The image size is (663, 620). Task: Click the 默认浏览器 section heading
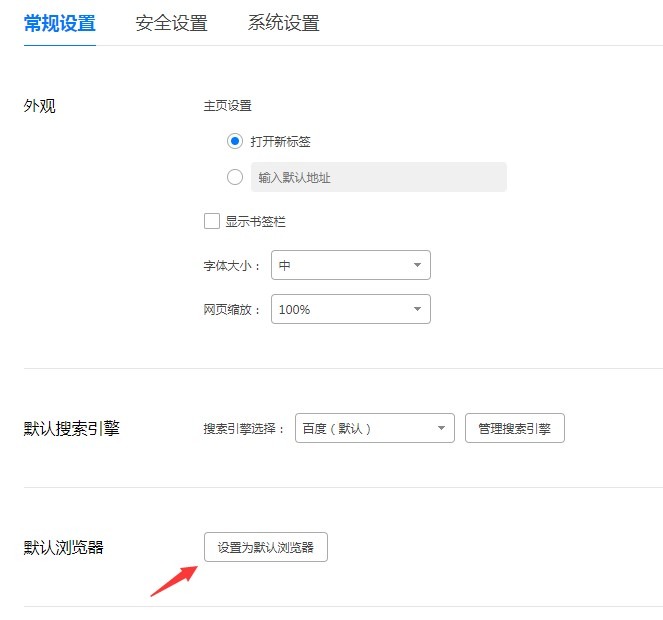(x=63, y=547)
